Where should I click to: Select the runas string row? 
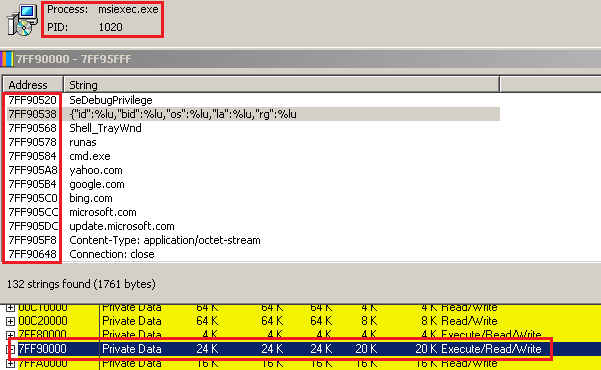pos(83,142)
